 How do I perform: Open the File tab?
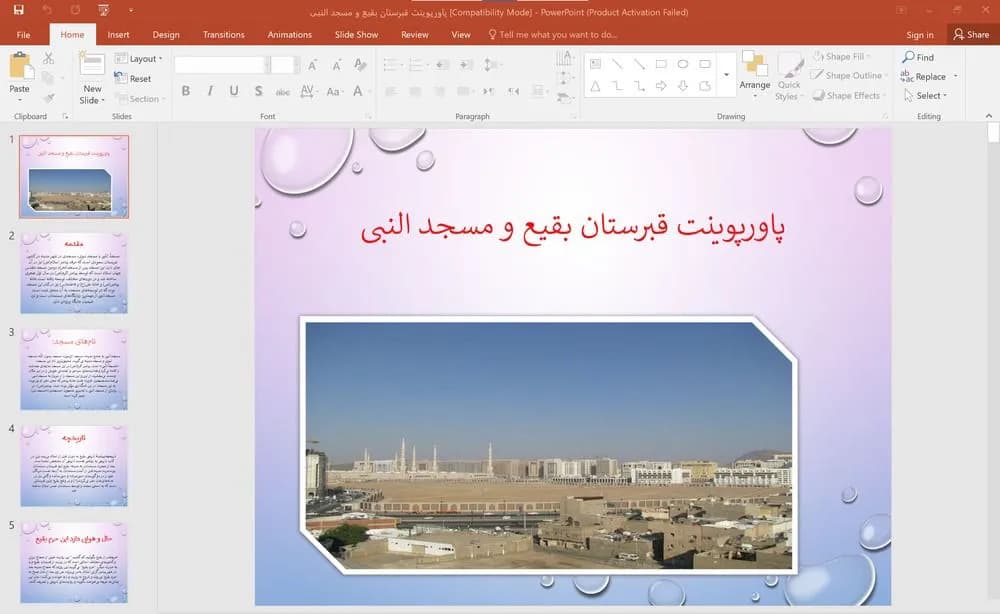tap(24, 35)
